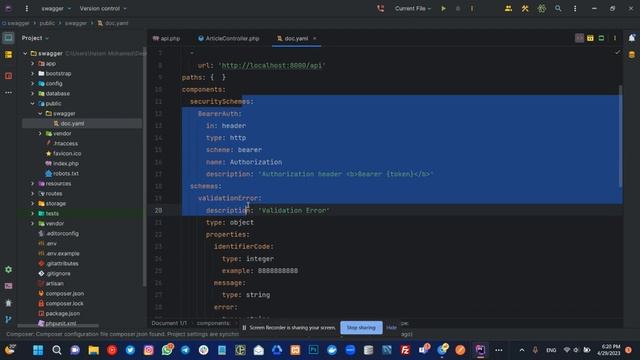Click public in the path breadcrumb
The image size is (640, 360).
pos(47,23)
